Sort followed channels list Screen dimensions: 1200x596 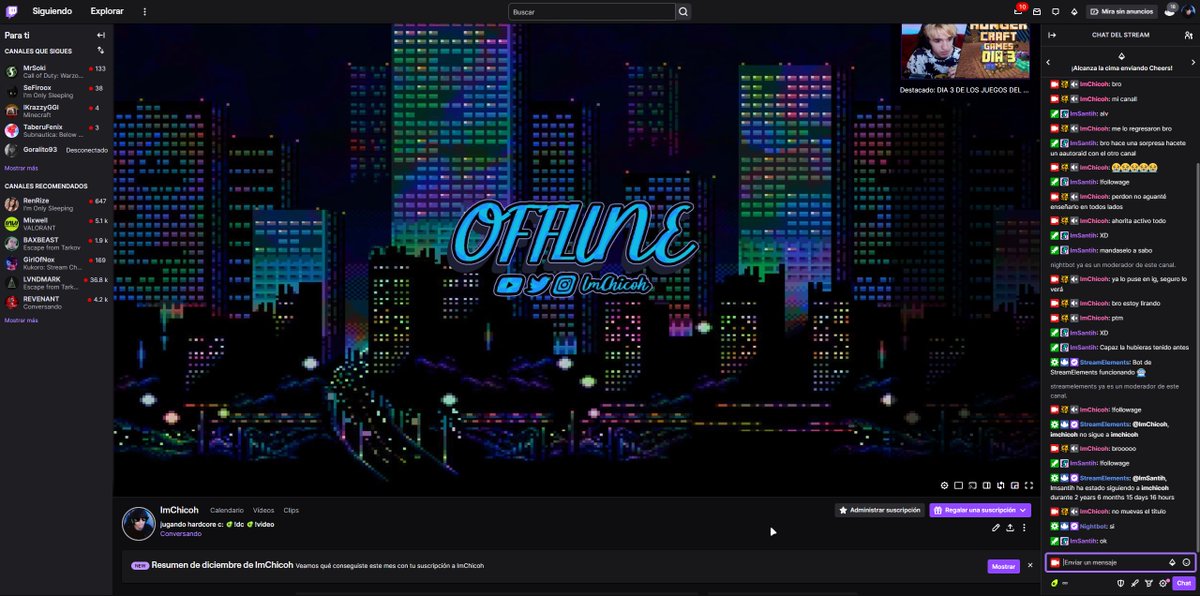(101, 50)
